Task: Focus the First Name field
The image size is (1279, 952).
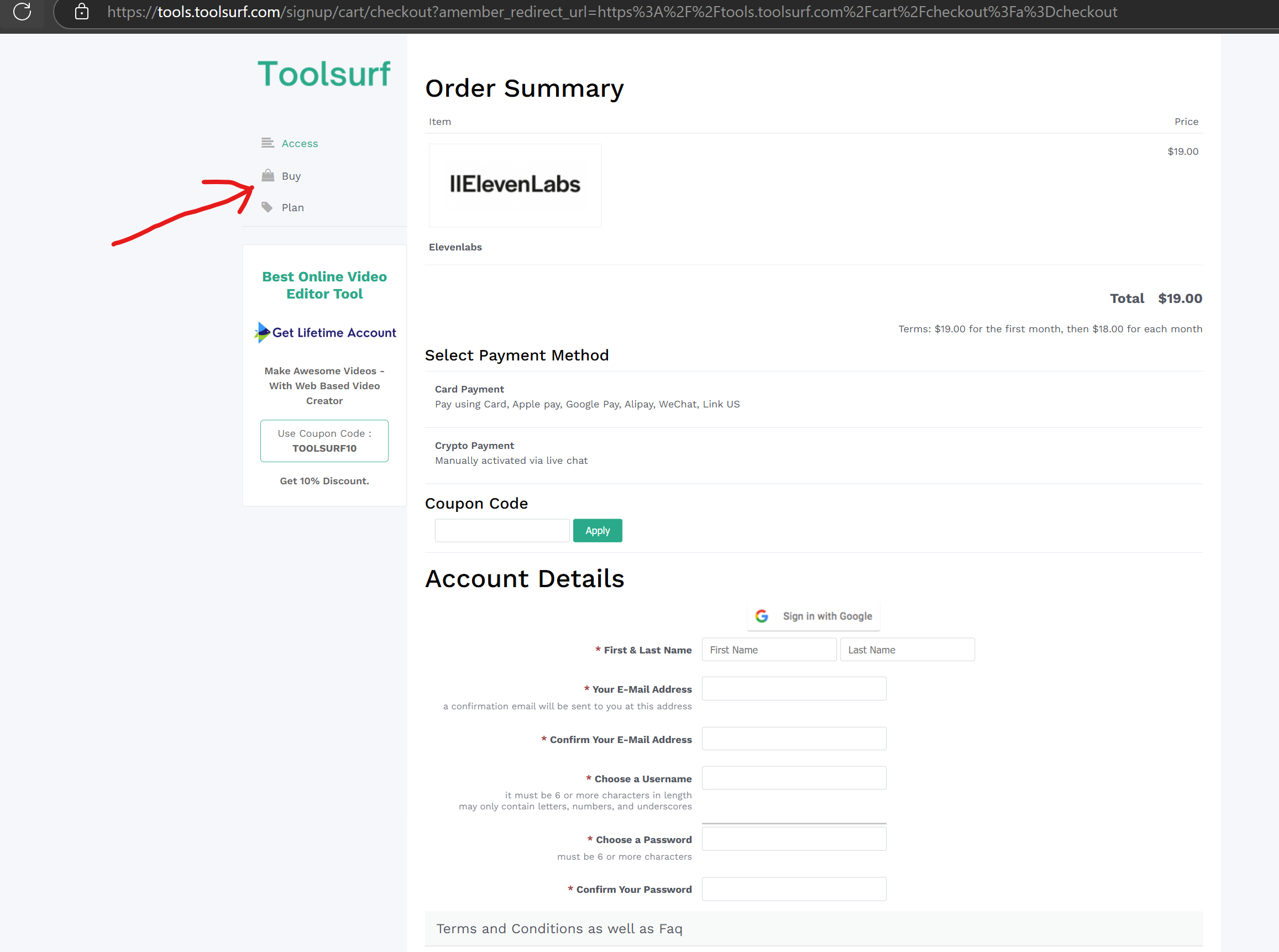Action: (769, 650)
